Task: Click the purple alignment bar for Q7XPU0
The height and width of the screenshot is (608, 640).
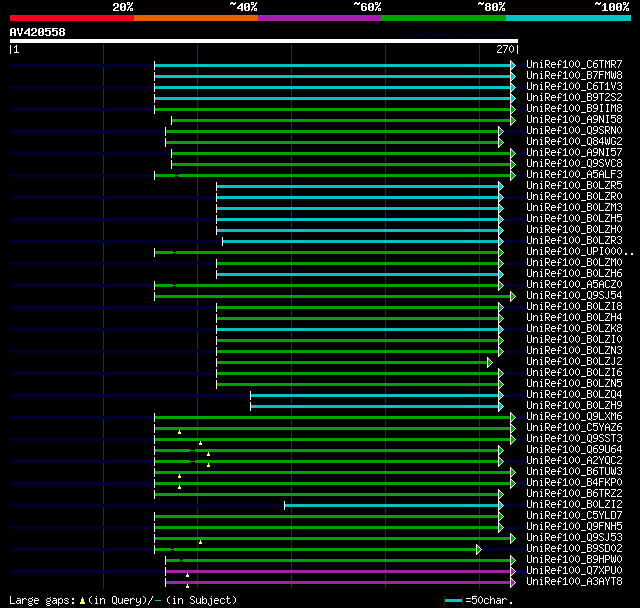Action: (338, 572)
